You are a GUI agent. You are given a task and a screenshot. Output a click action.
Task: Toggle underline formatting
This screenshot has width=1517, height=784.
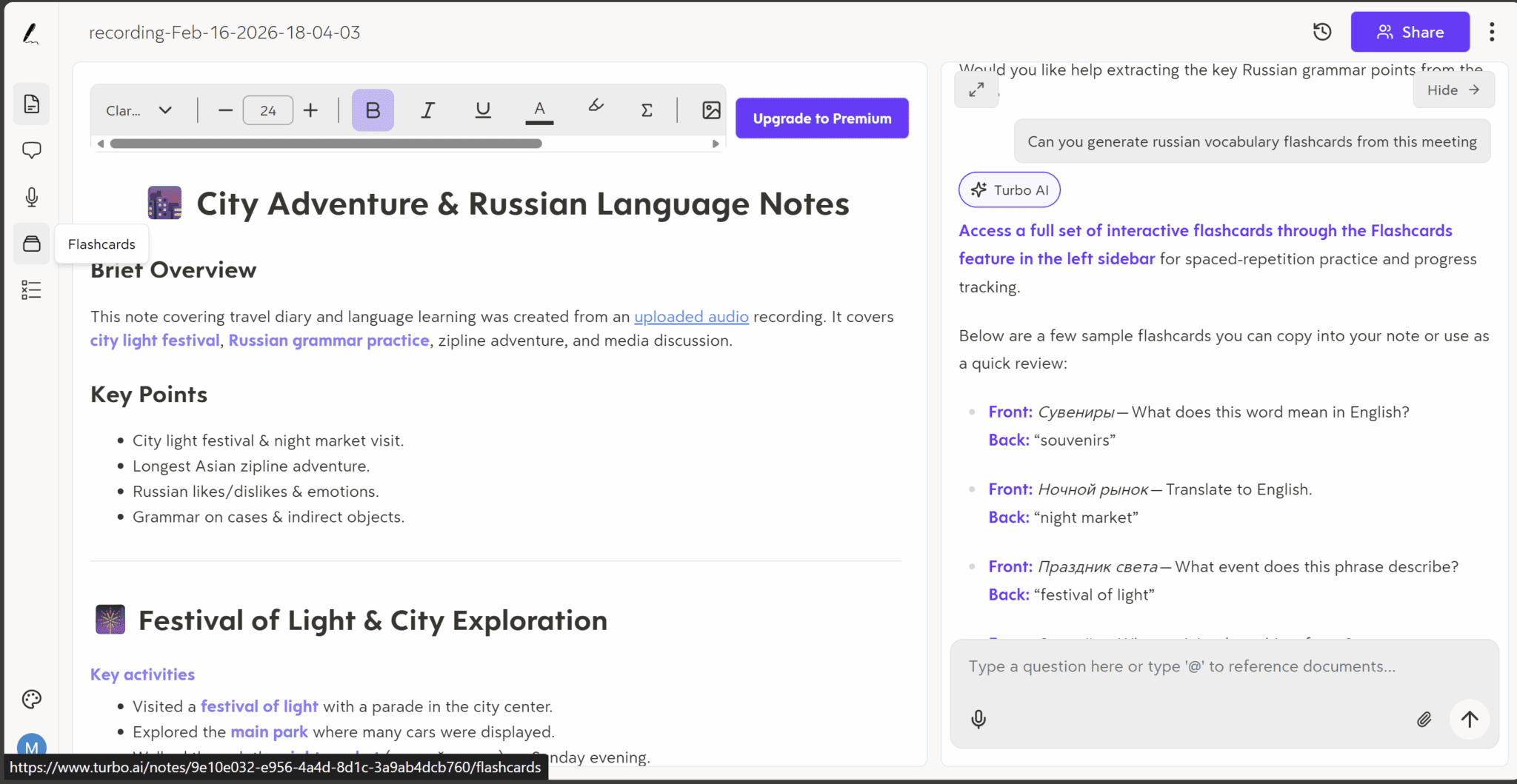(x=482, y=110)
